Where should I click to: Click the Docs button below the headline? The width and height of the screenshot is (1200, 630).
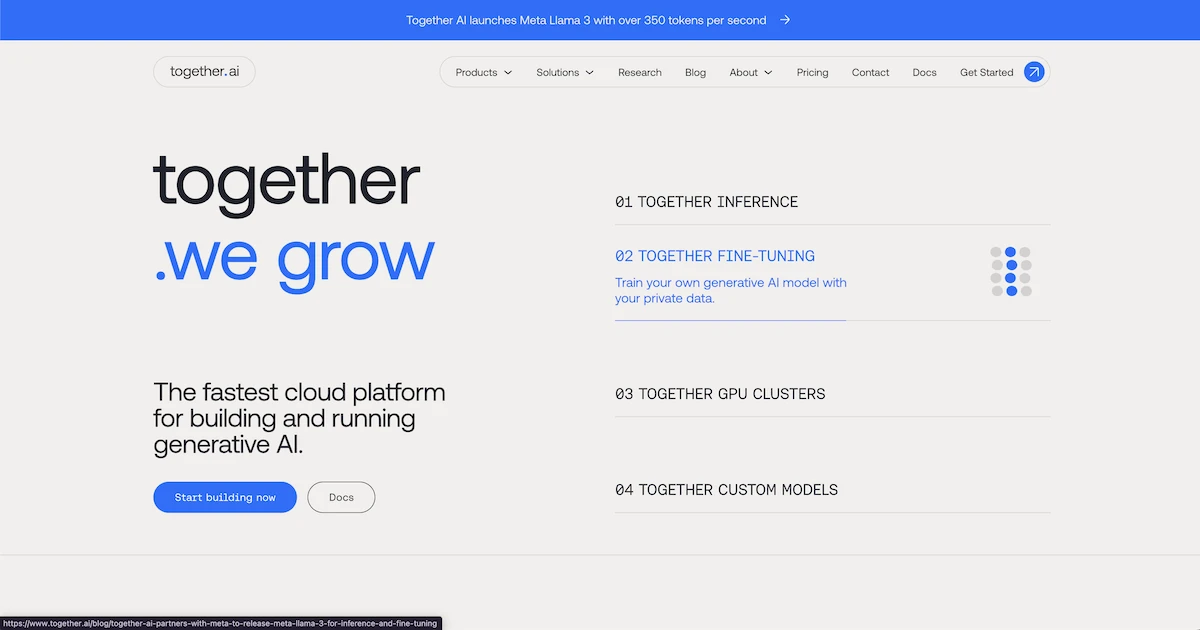click(x=341, y=497)
